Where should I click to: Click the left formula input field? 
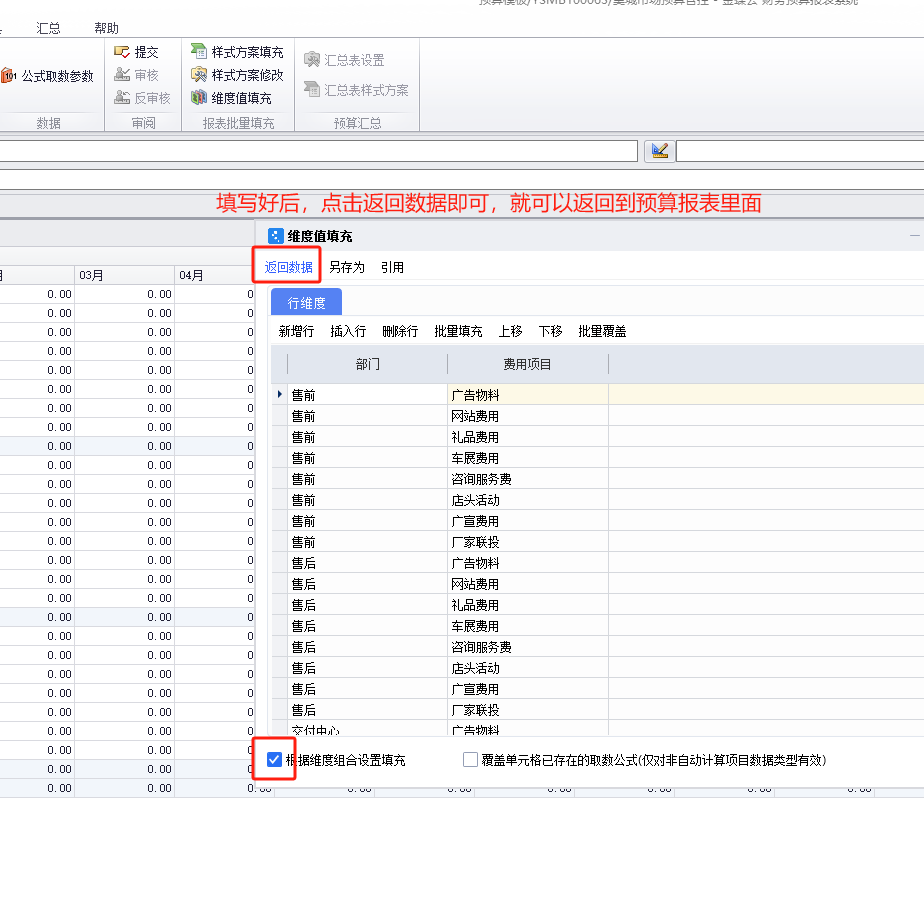pyautogui.click(x=318, y=151)
